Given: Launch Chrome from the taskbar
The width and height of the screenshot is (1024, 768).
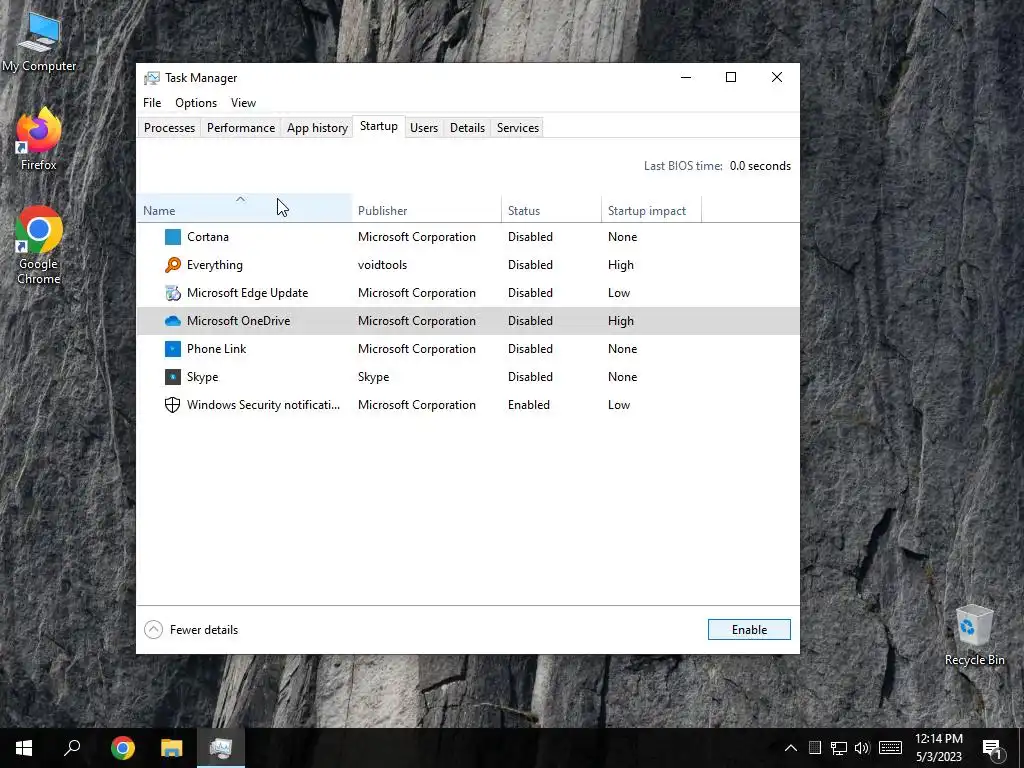Looking at the screenshot, I should [122, 748].
